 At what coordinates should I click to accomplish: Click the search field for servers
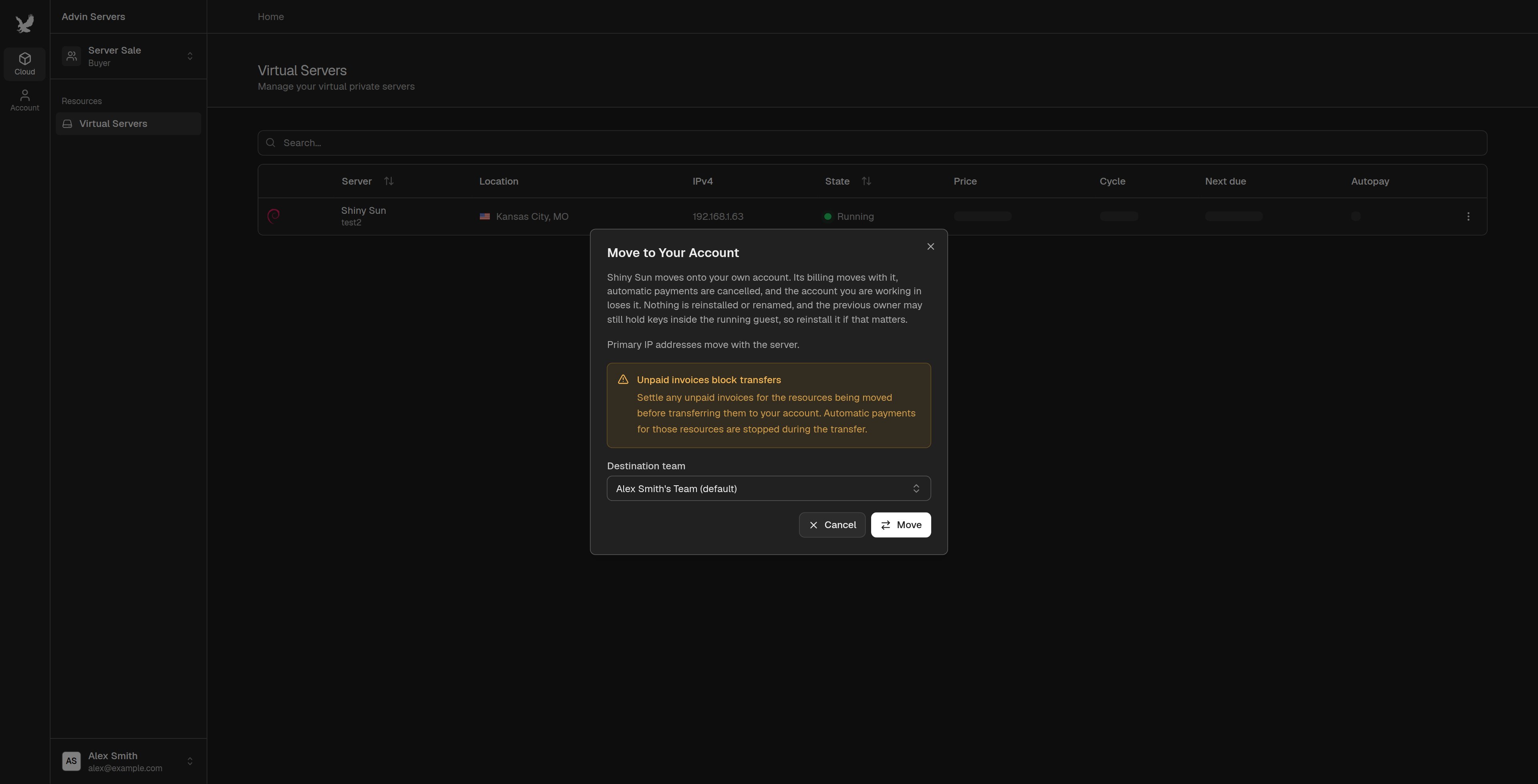click(x=872, y=143)
